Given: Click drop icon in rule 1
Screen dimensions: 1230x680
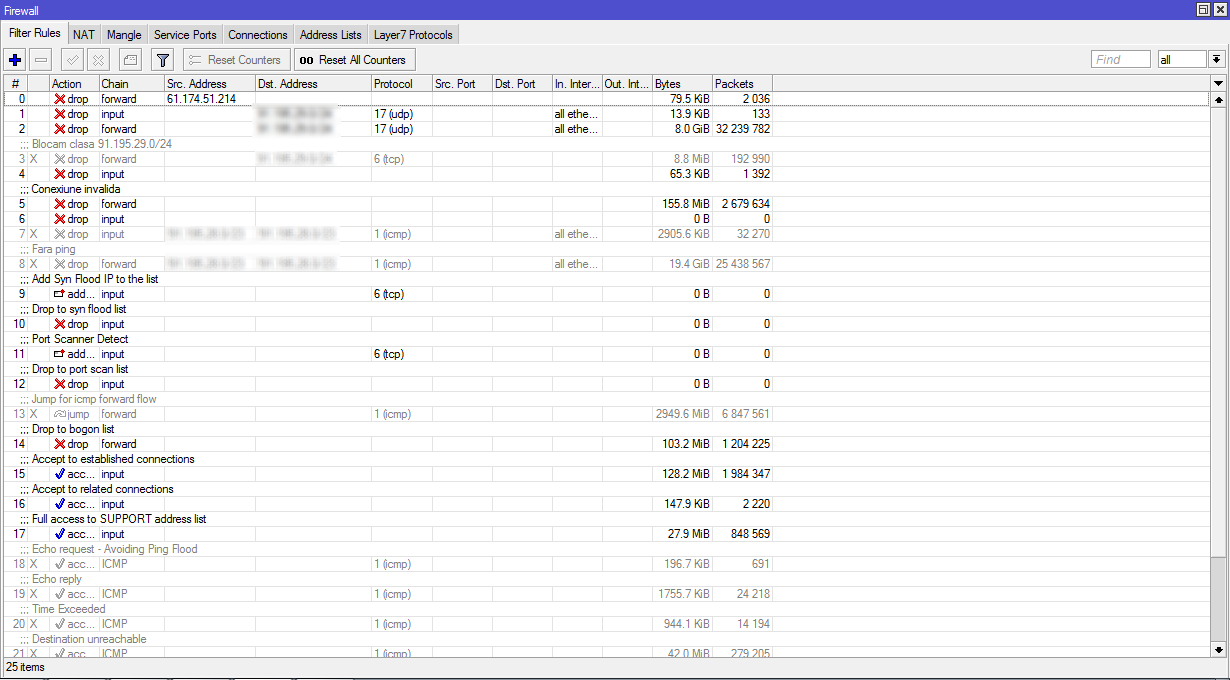Looking at the screenshot, I should [59, 114].
